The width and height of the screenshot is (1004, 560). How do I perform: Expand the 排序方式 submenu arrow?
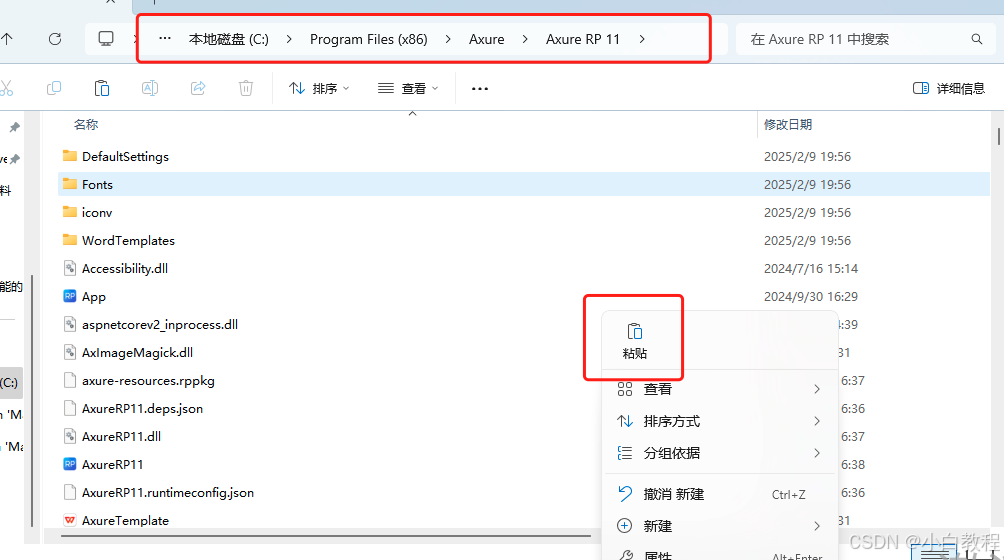click(x=817, y=420)
